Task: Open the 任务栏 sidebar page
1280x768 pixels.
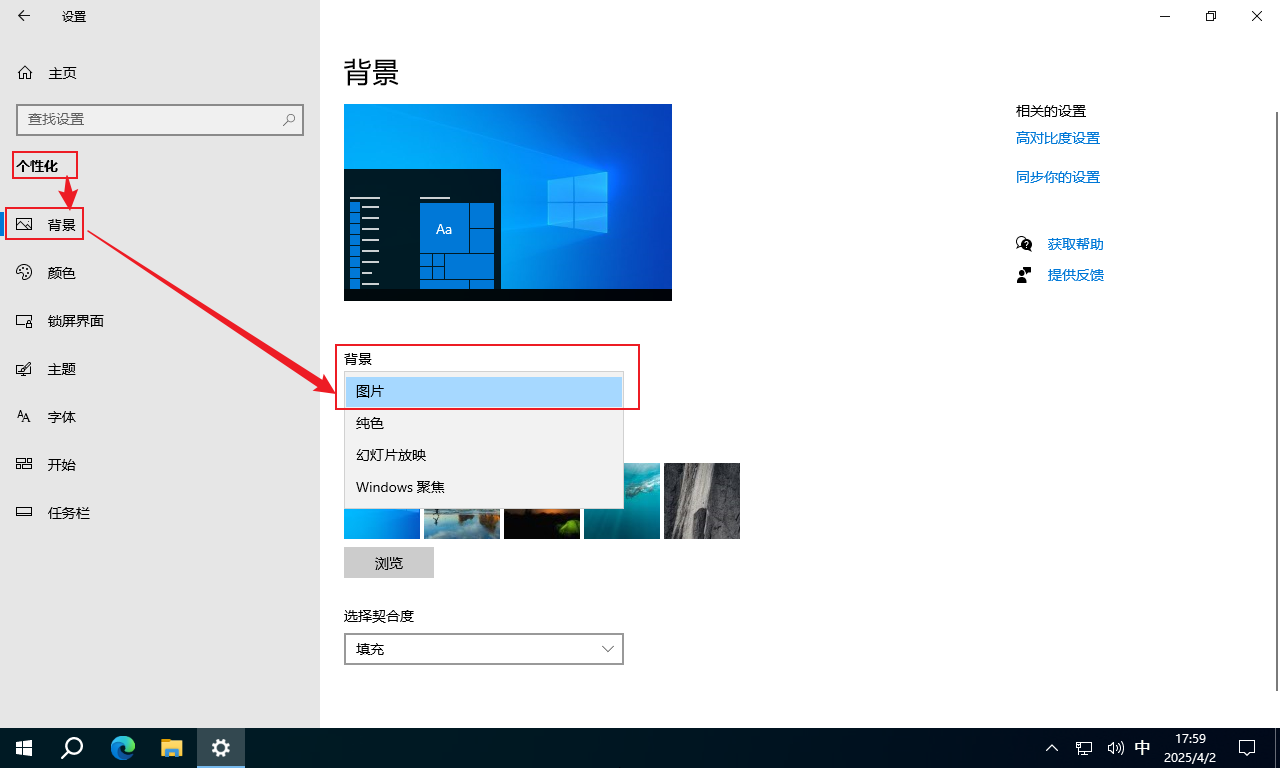Action: [x=160, y=513]
